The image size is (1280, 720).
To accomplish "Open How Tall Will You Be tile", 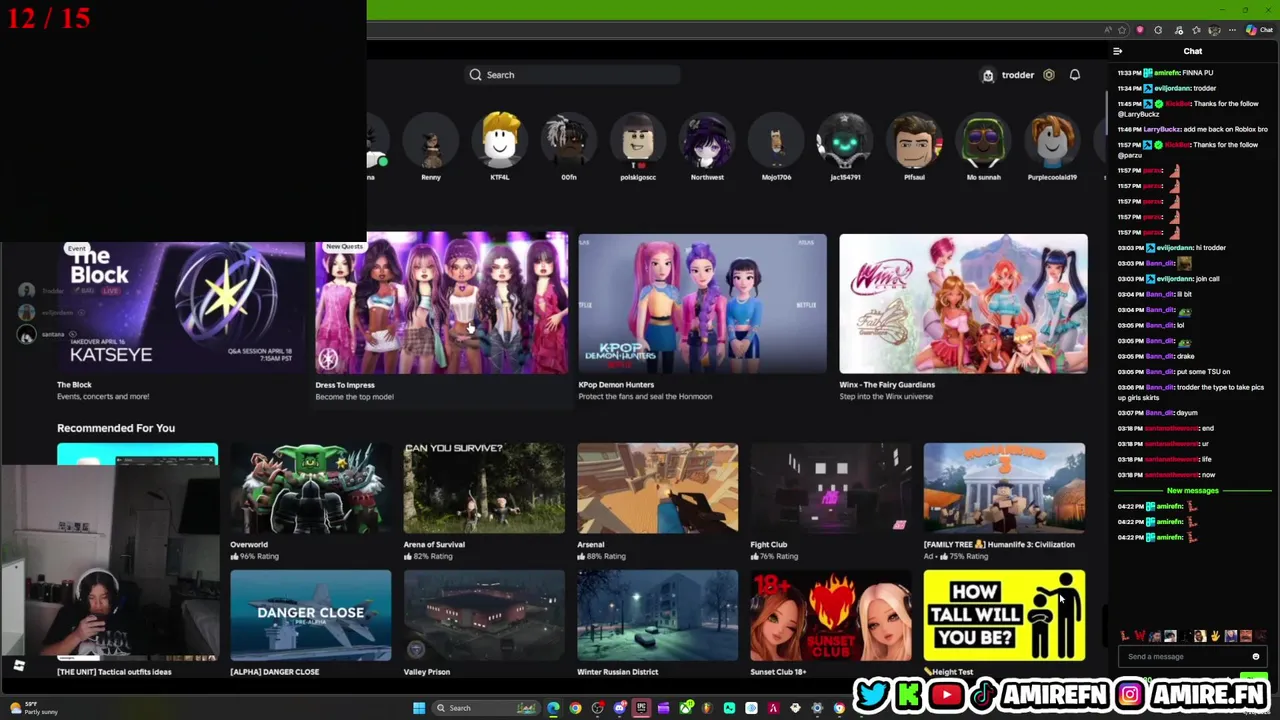I will coord(1004,616).
